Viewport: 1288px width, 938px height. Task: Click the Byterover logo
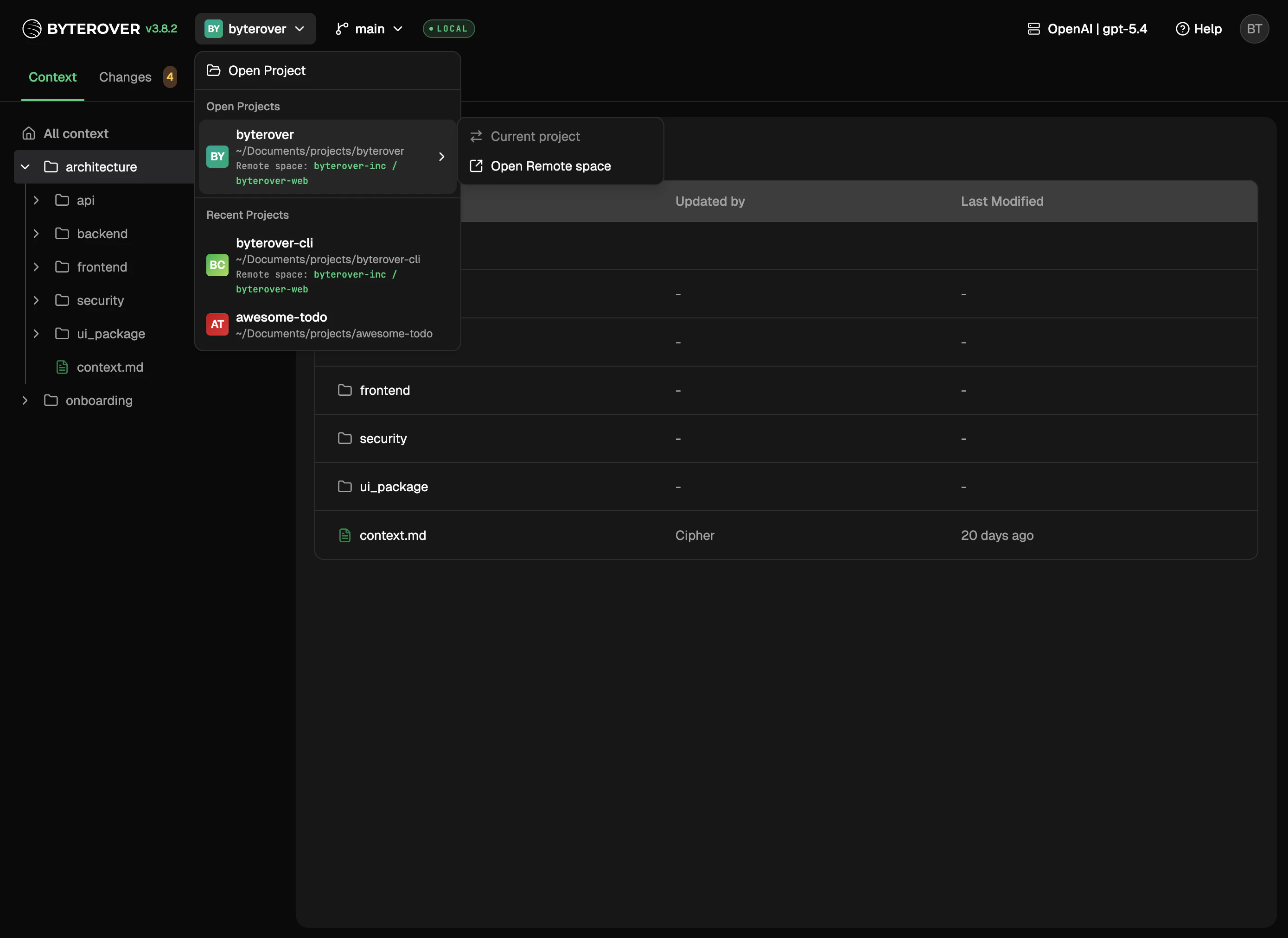(x=32, y=28)
